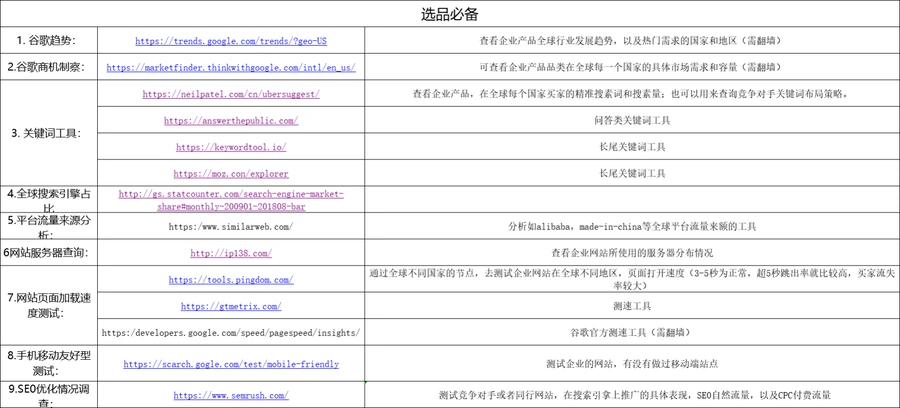Screen dimensions: 900x408
Task: Open the moz.com explorer link
Action: point(231,173)
